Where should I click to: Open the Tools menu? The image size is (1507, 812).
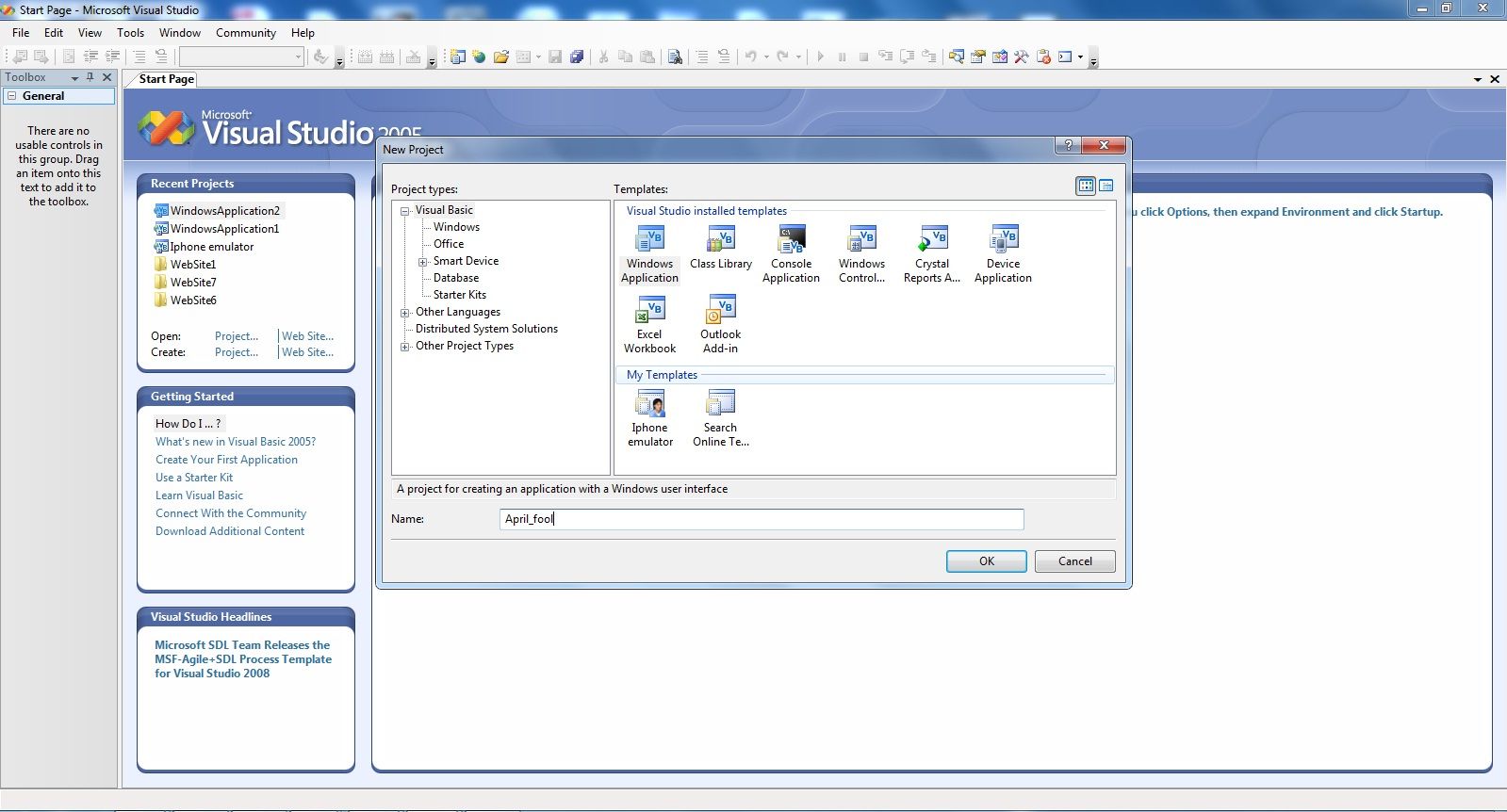coord(131,32)
